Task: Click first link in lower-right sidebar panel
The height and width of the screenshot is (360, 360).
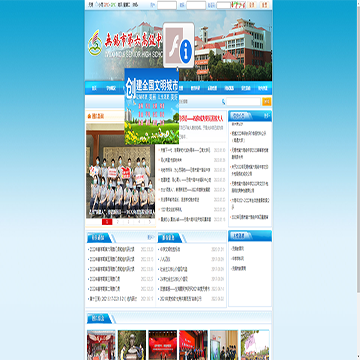Action: (x=238, y=249)
